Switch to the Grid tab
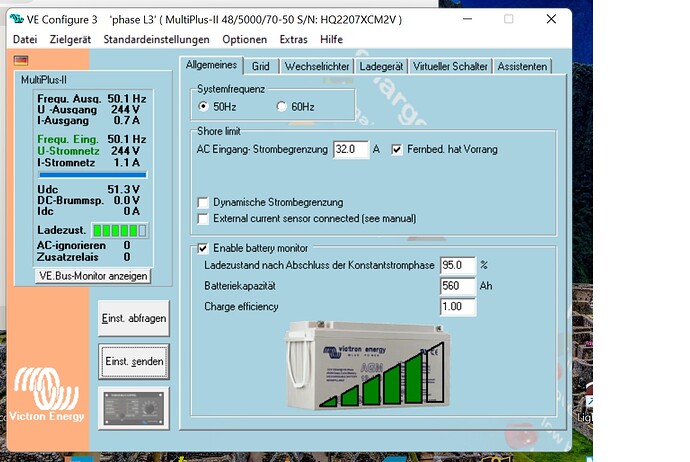The height and width of the screenshot is (462, 690). pos(261,66)
